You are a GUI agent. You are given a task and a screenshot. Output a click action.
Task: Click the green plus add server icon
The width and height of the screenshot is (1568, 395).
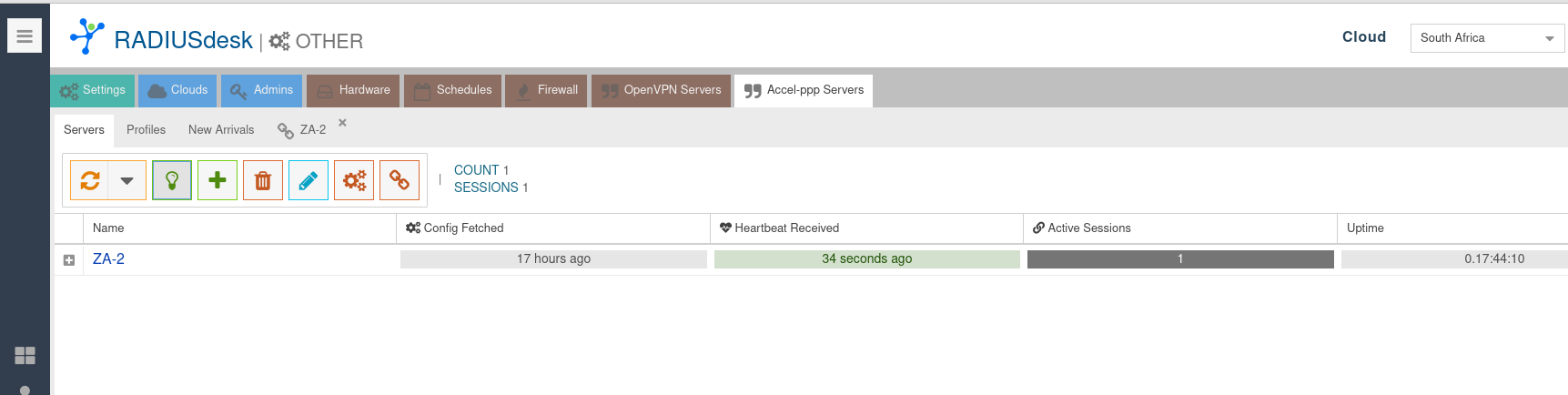[x=217, y=180]
